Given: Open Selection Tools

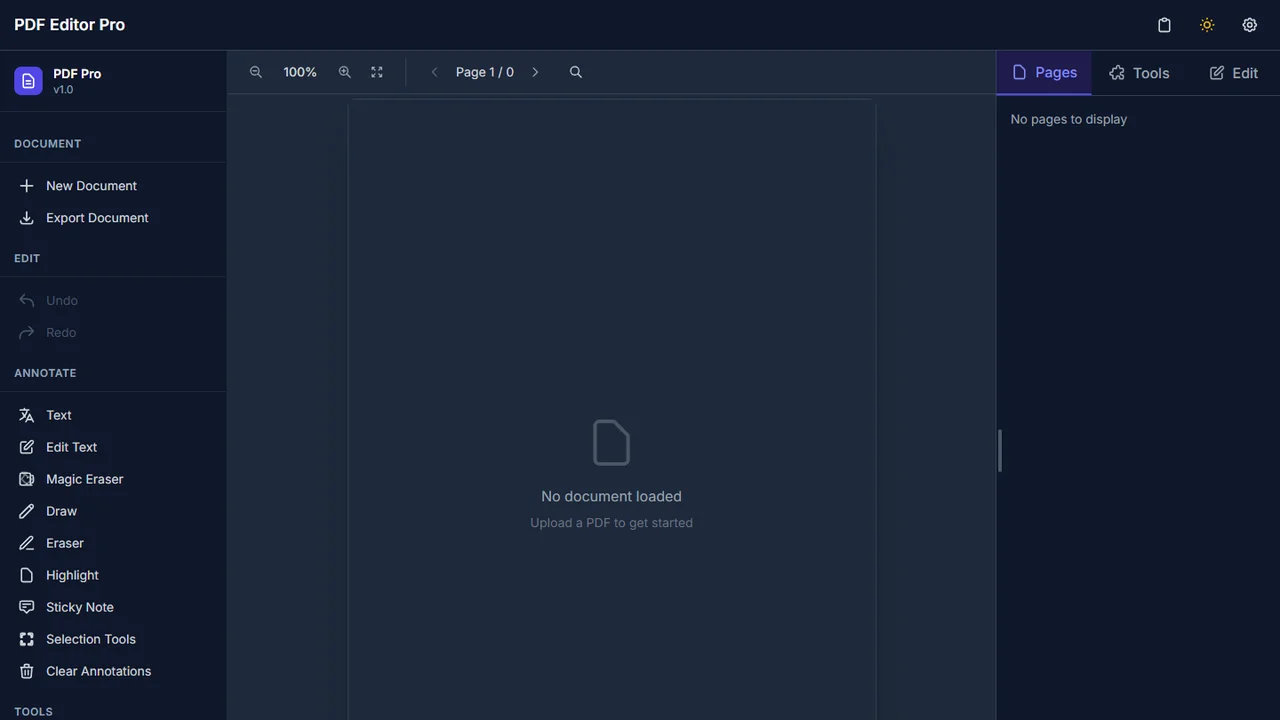Looking at the screenshot, I should (113, 639).
